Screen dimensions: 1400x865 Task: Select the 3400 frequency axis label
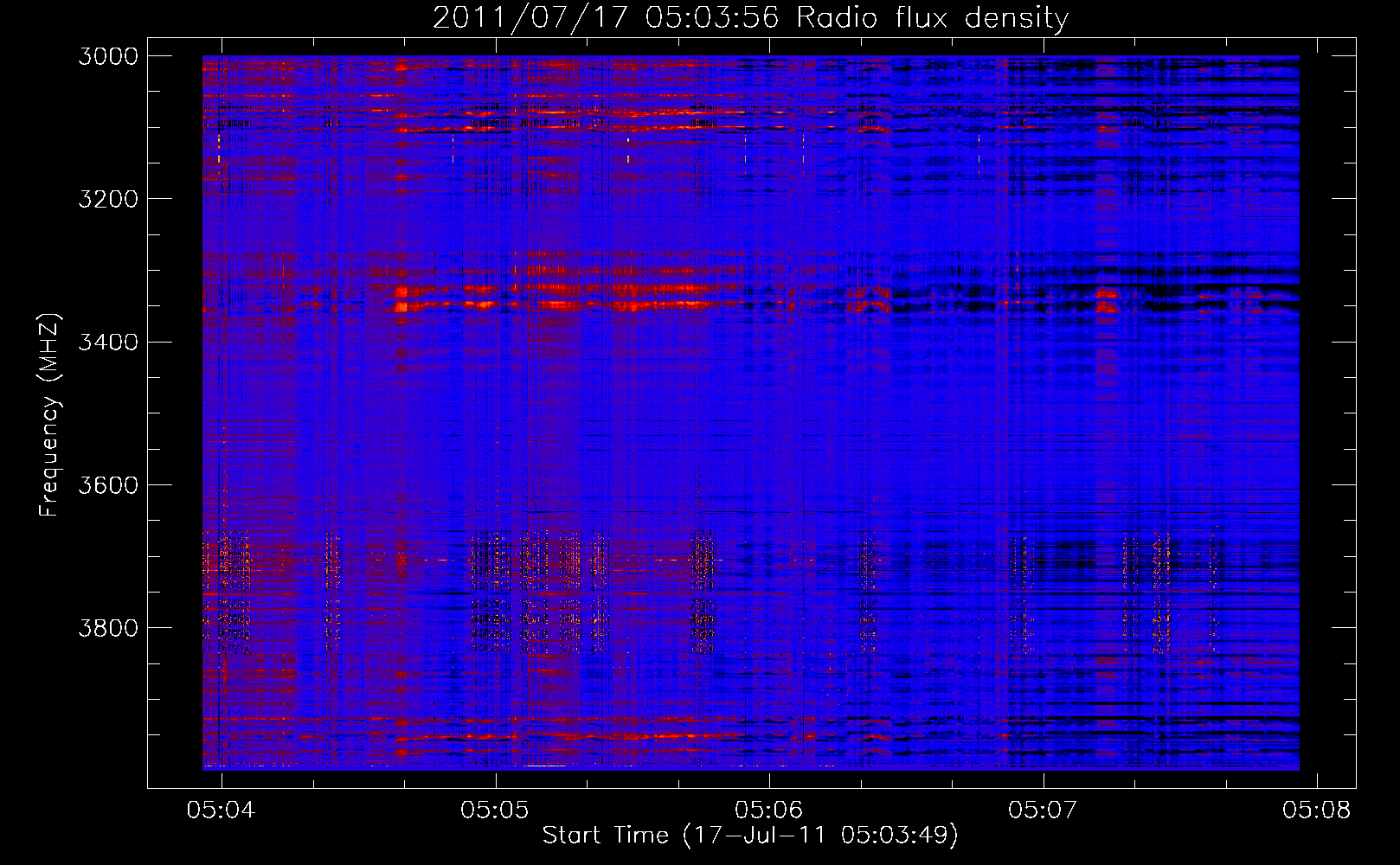(108, 342)
